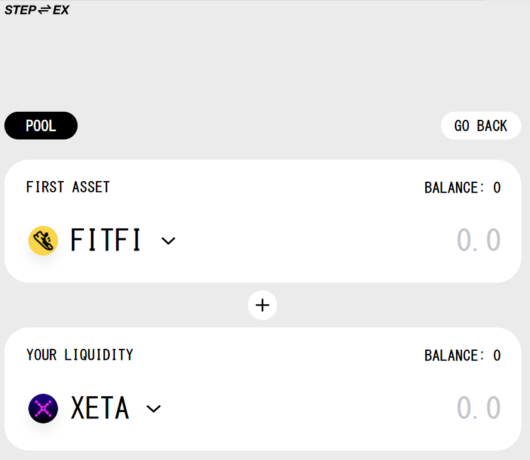Click the YOUR LIQUIDITY heading
The image size is (530, 460).
(x=80, y=355)
